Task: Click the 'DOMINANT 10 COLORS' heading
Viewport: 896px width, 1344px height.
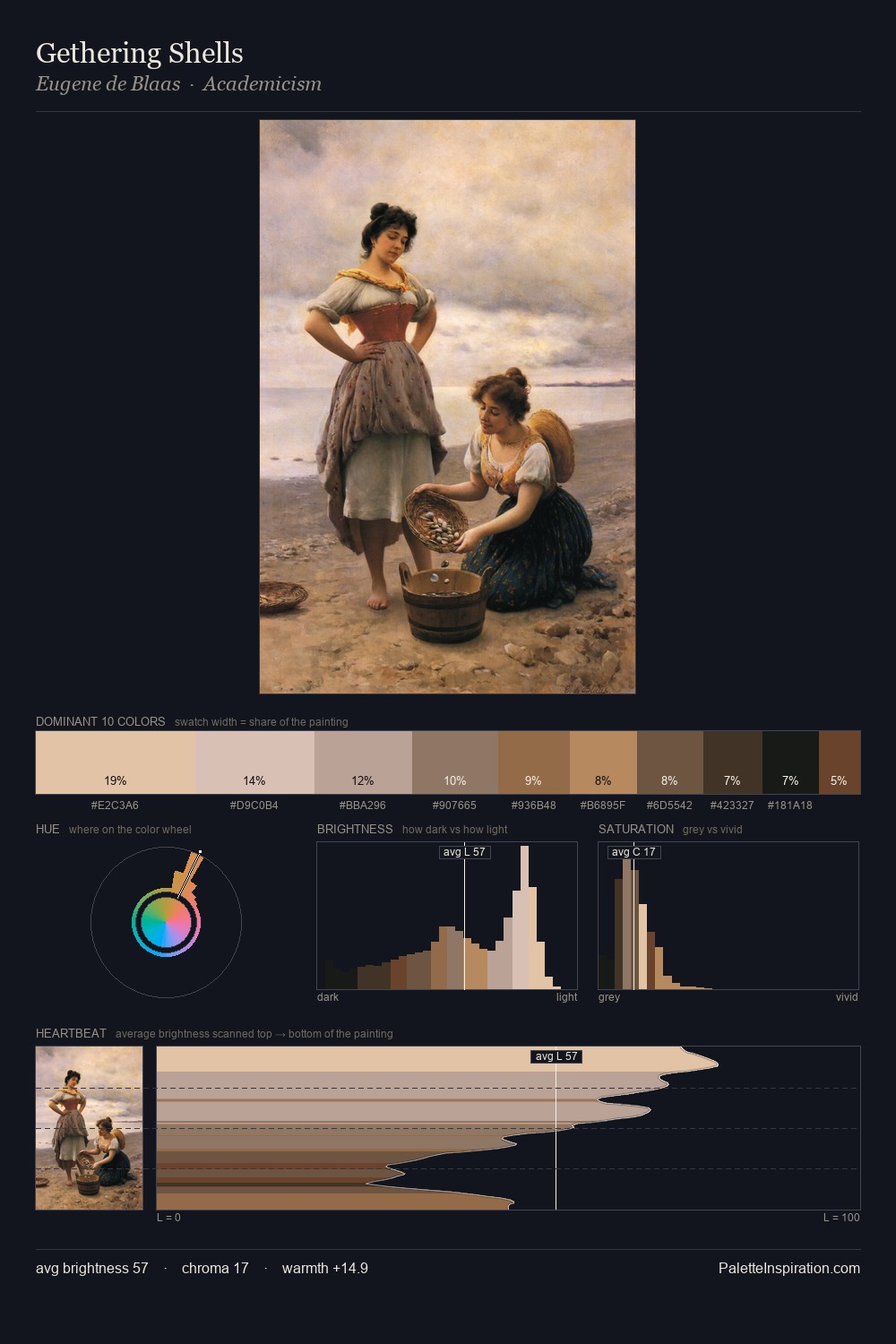Action: pos(100,721)
